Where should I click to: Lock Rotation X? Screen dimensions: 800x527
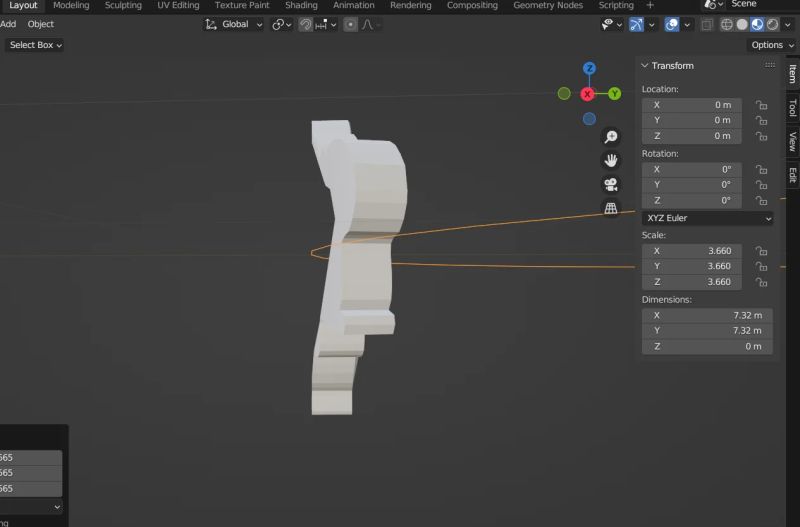click(x=761, y=169)
